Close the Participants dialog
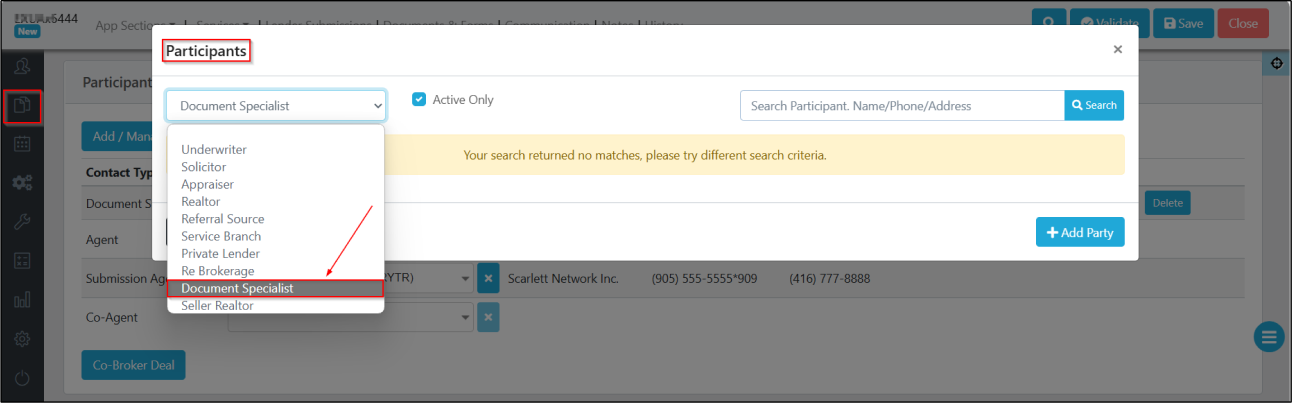The image size is (1292, 403). [x=1117, y=49]
